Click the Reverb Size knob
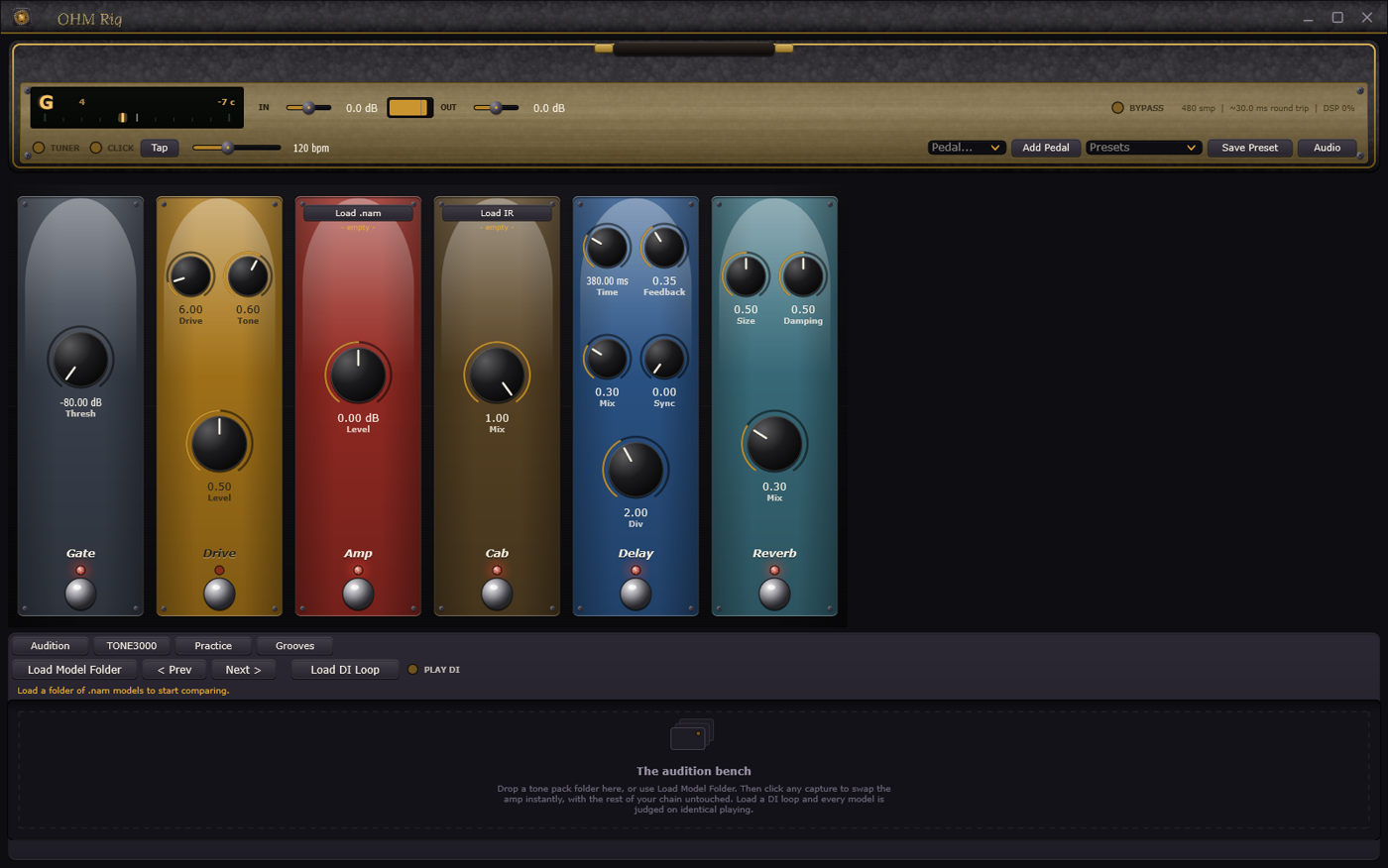 [x=746, y=275]
